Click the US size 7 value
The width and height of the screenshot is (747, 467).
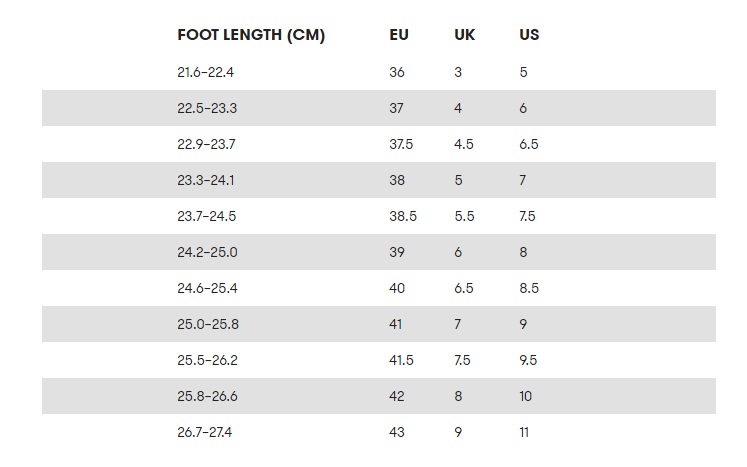point(523,181)
